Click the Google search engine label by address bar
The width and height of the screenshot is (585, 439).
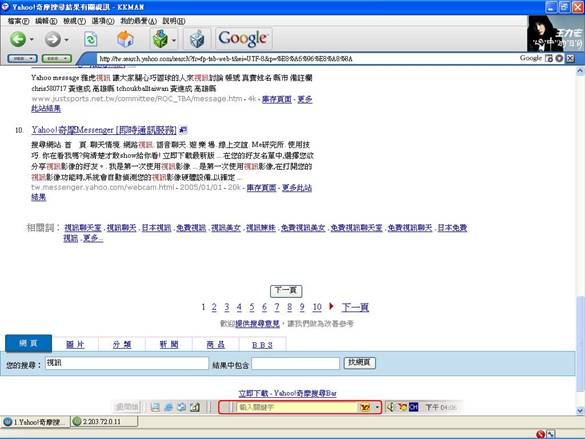(531, 58)
